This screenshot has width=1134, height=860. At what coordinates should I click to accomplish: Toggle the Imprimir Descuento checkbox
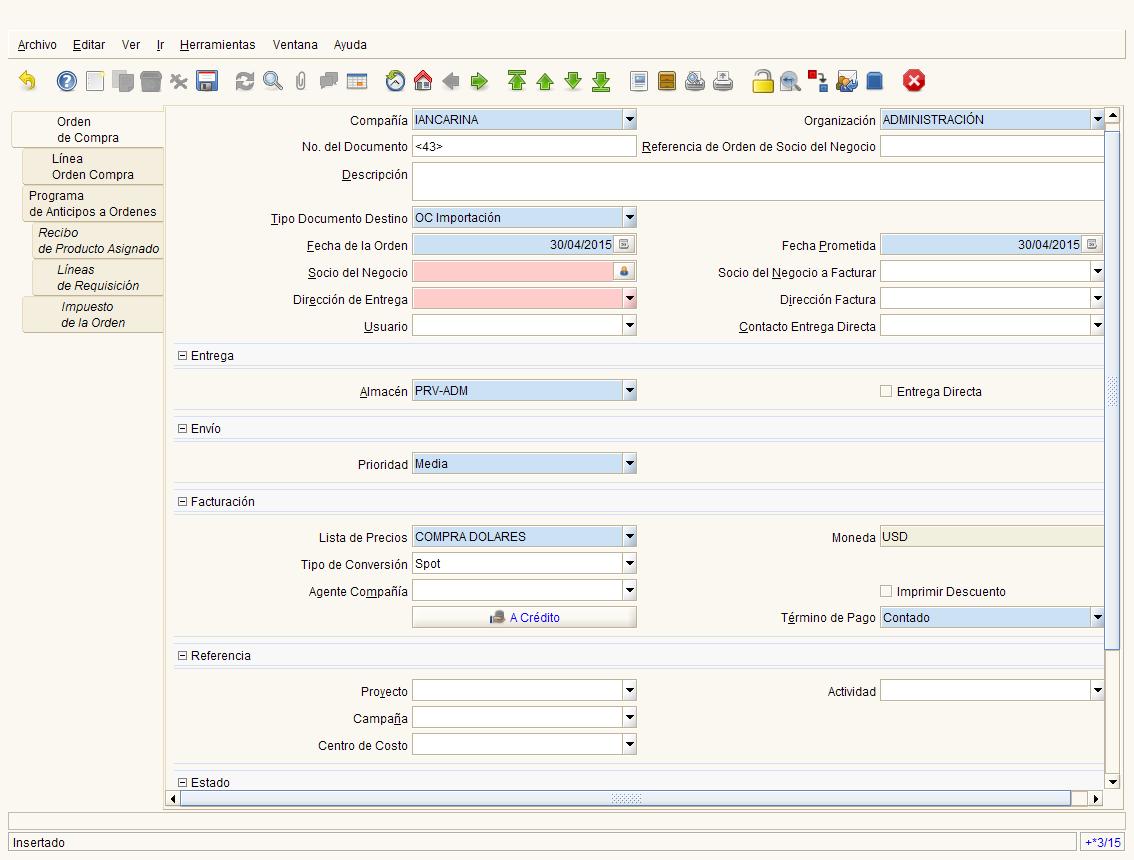point(885,592)
